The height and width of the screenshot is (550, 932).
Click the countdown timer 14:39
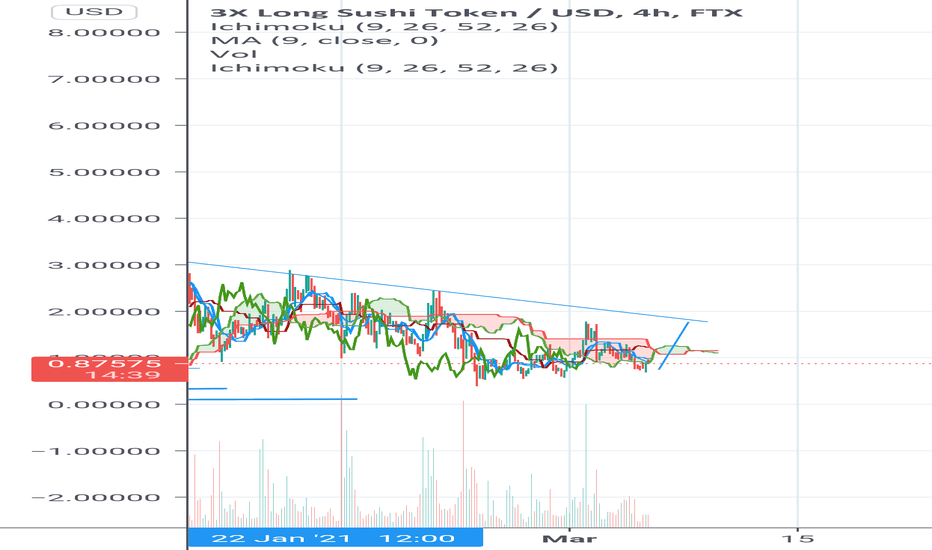point(122,375)
